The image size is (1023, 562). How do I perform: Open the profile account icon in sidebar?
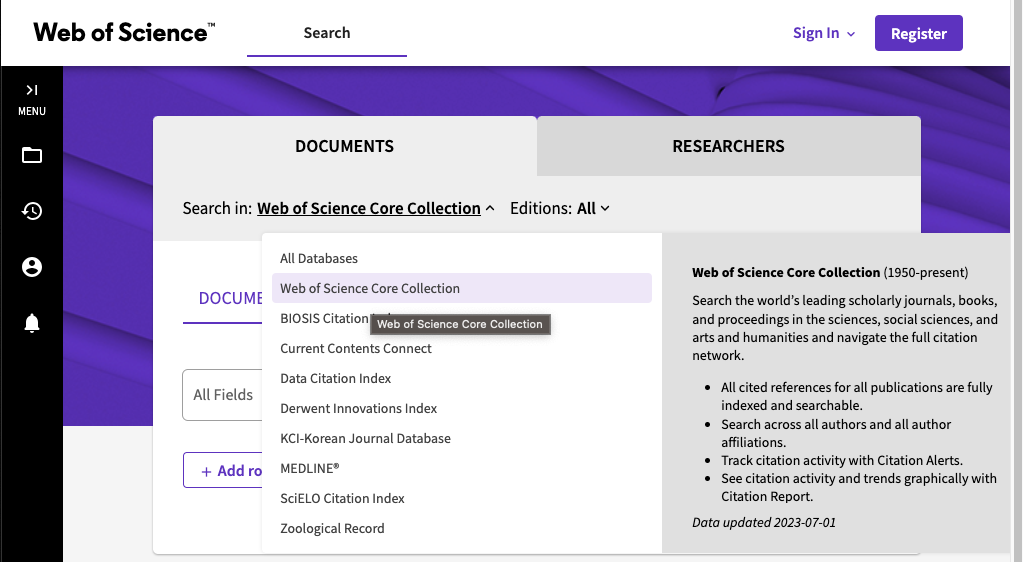32,267
